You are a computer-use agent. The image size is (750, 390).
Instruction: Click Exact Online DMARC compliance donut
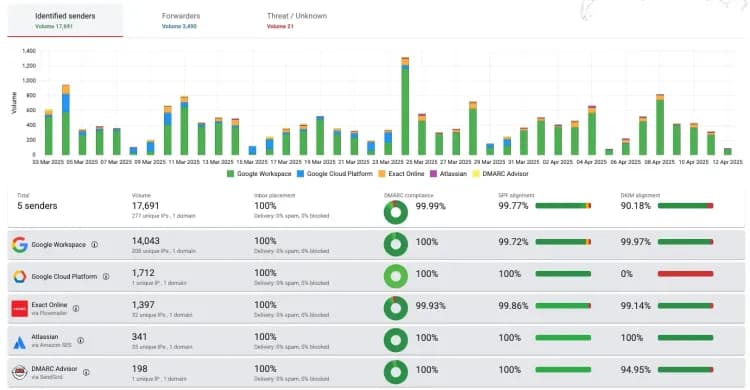coord(396,308)
